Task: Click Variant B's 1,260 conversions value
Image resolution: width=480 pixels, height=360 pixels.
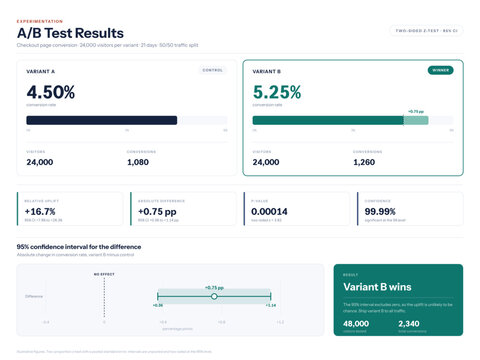Action: click(364, 162)
